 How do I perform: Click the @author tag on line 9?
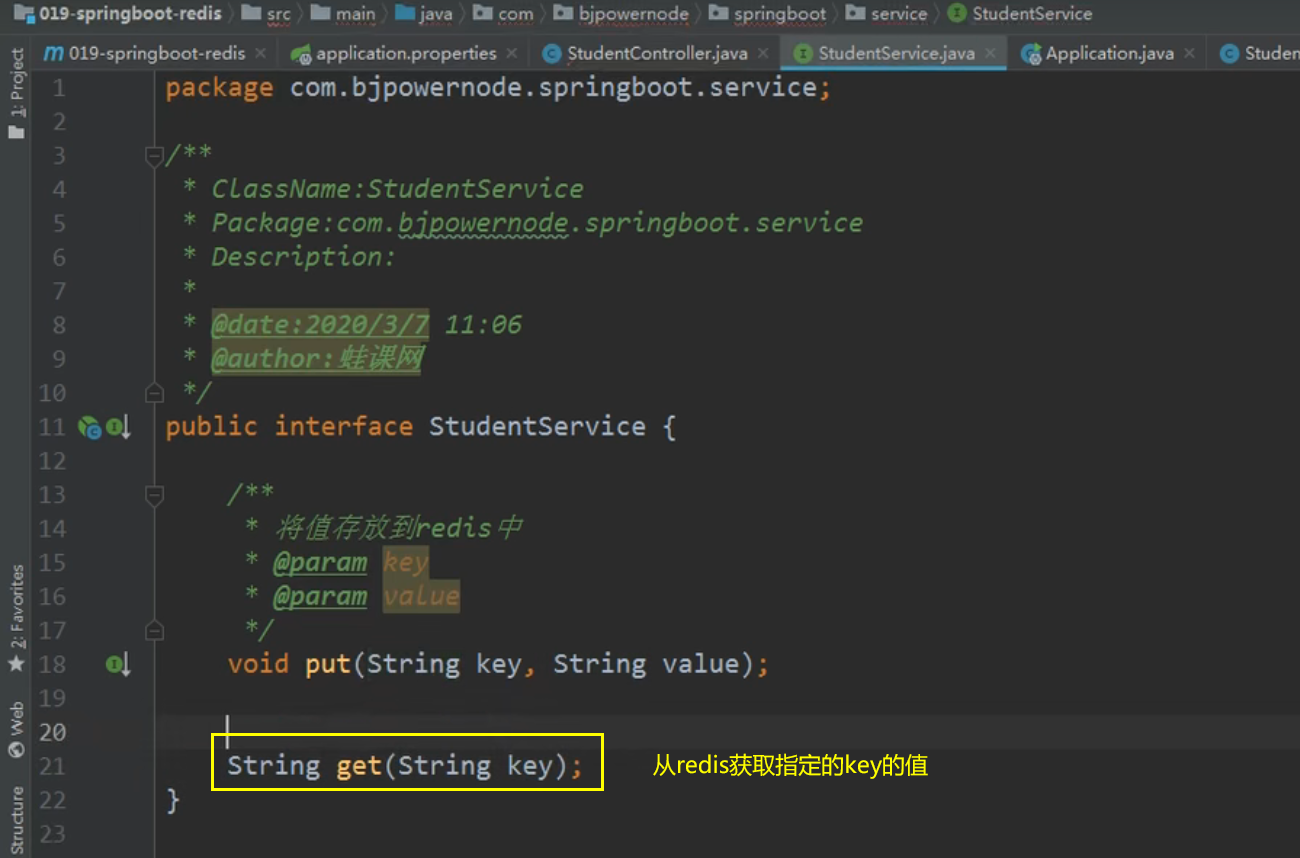click(x=317, y=358)
